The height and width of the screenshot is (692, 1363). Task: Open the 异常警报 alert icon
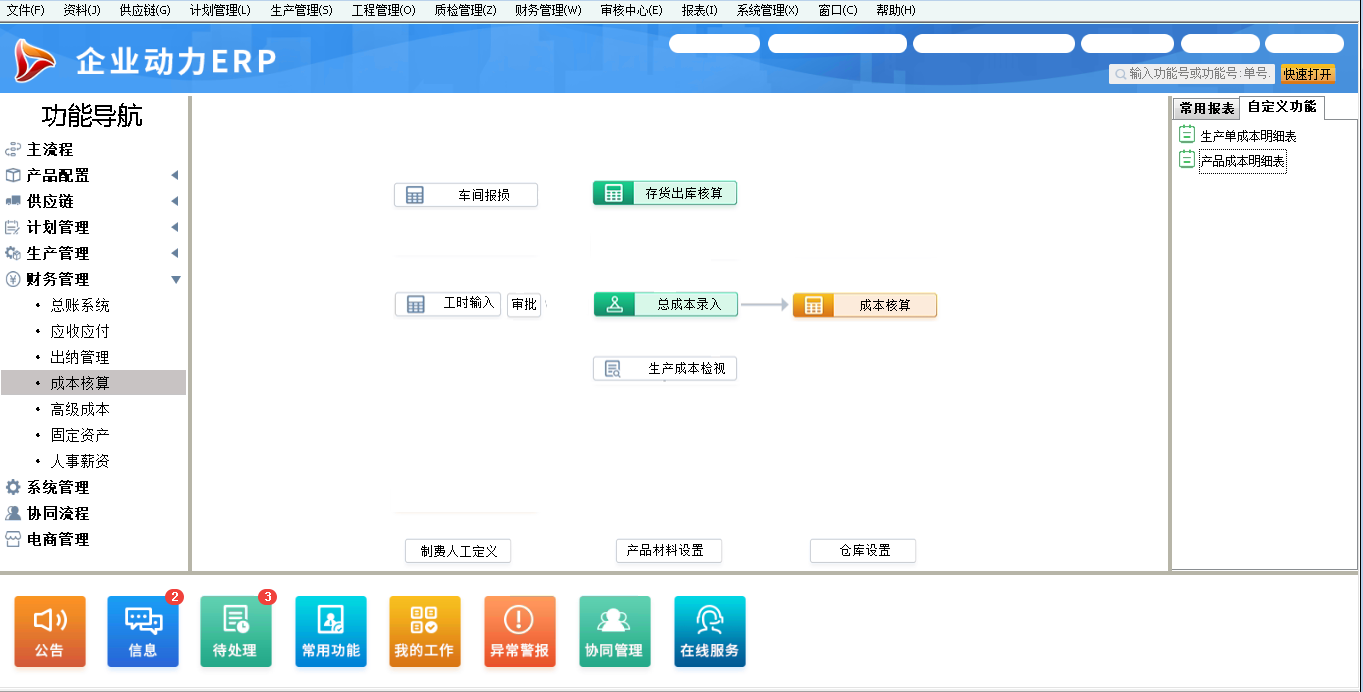coord(519,631)
